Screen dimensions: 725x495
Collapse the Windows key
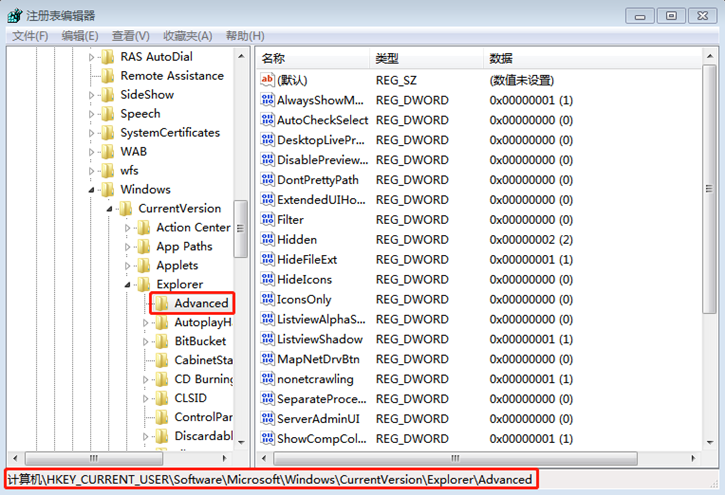[x=91, y=190]
